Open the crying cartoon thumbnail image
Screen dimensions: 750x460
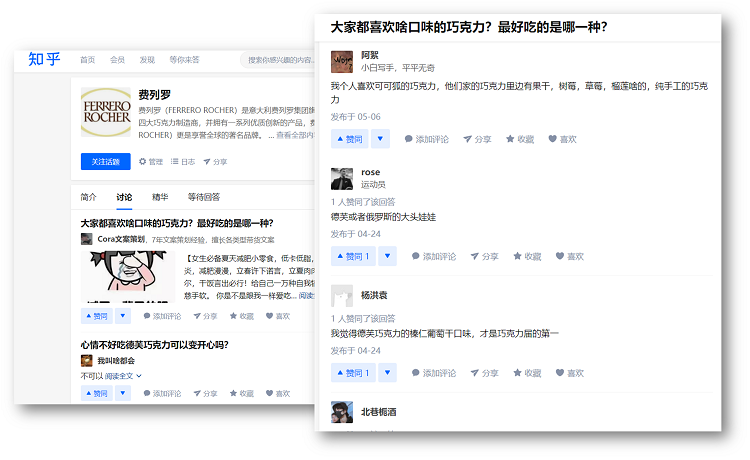point(128,277)
